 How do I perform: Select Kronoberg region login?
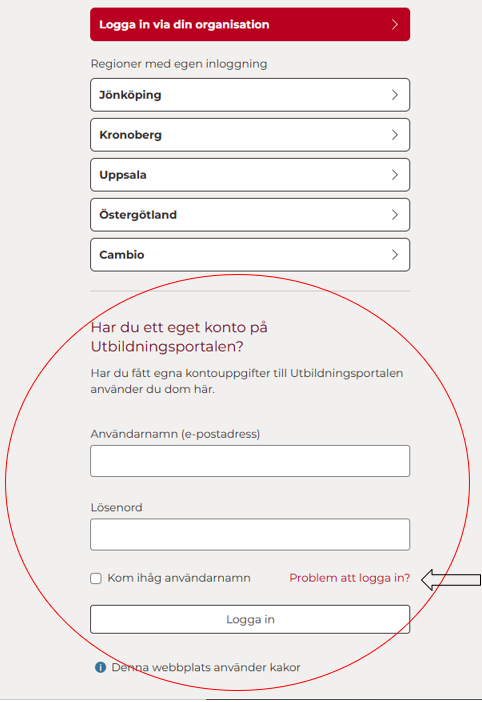tap(250, 135)
